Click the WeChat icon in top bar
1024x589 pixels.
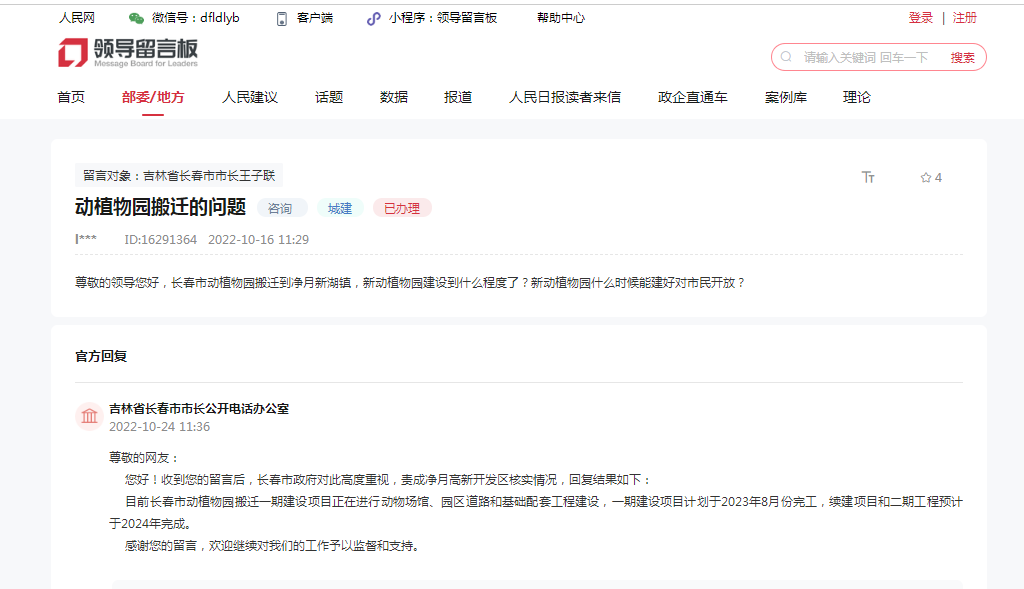[136, 18]
